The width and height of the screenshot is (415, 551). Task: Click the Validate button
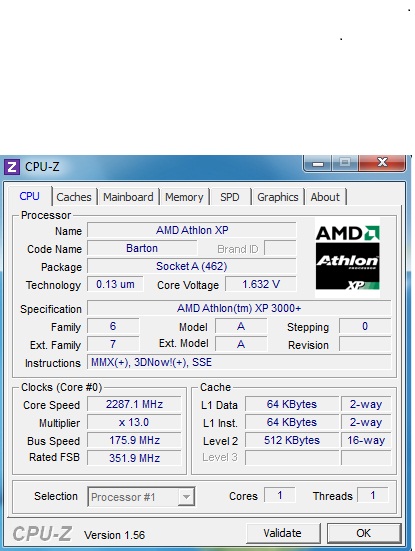pos(283,533)
